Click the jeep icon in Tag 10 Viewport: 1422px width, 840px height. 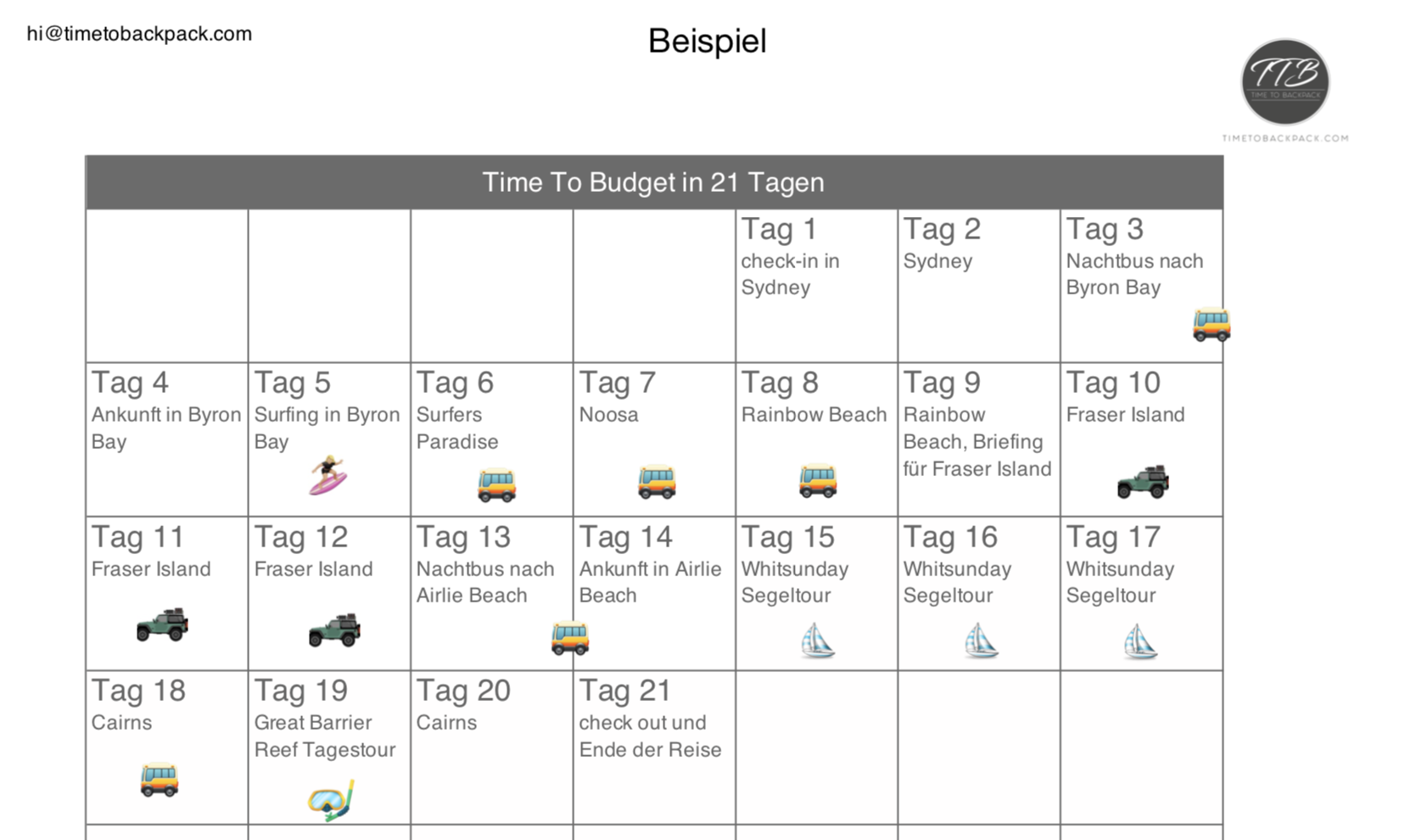(x=1143, y=482)
